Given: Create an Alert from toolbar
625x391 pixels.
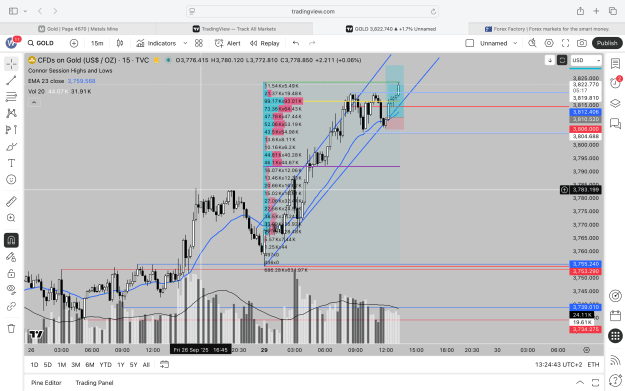Looking at the screenshot, I should (228, 43).
